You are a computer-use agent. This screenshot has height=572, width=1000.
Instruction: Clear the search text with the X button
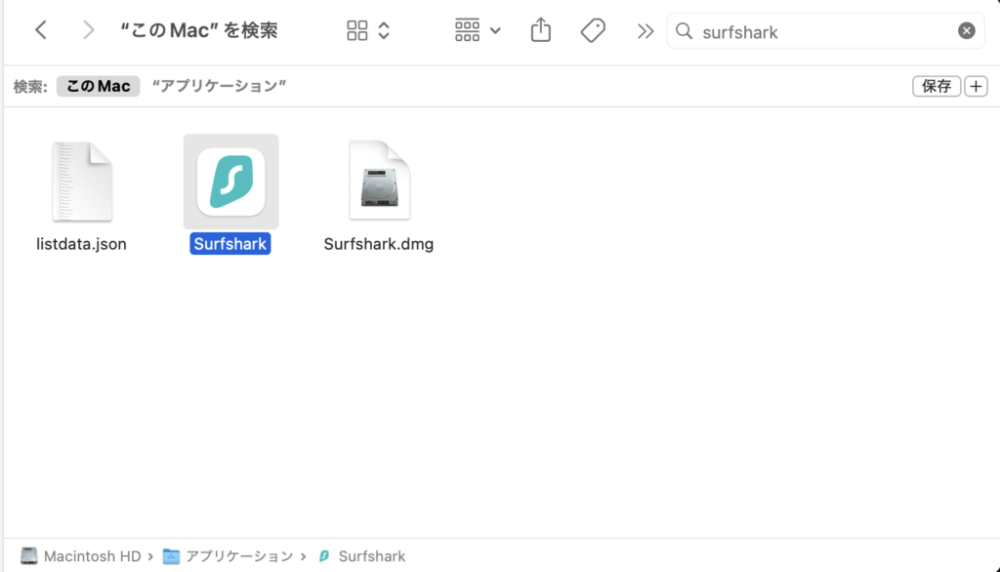[x=966, y=31]
